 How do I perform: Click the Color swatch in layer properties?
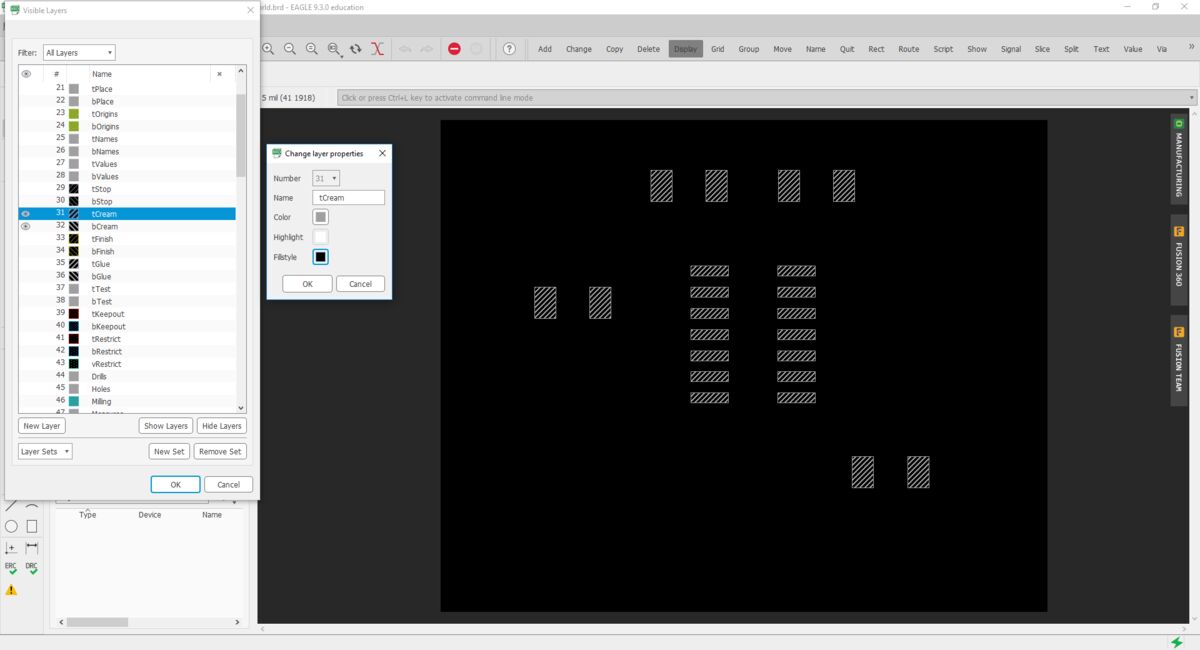(x=320, y=217)
